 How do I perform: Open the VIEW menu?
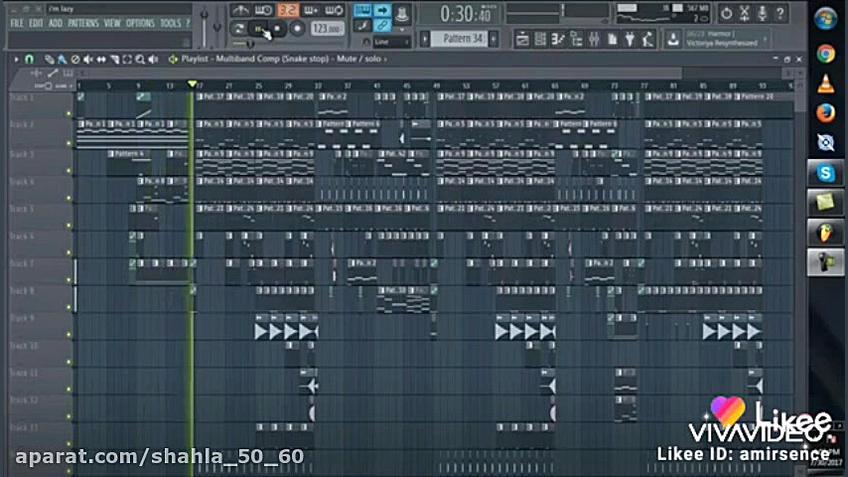coord(112,23)
